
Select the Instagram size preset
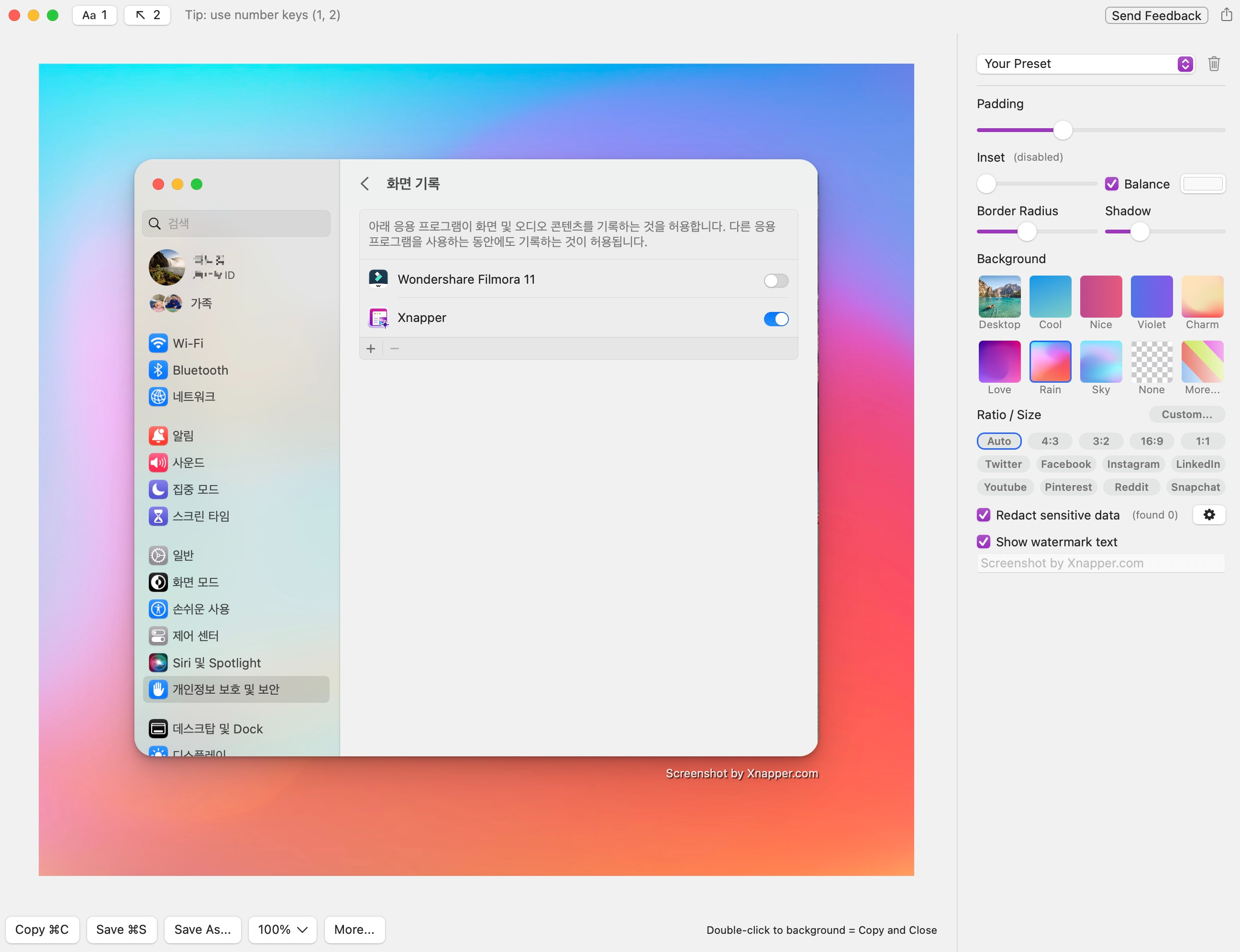(x=1133, y=464)
